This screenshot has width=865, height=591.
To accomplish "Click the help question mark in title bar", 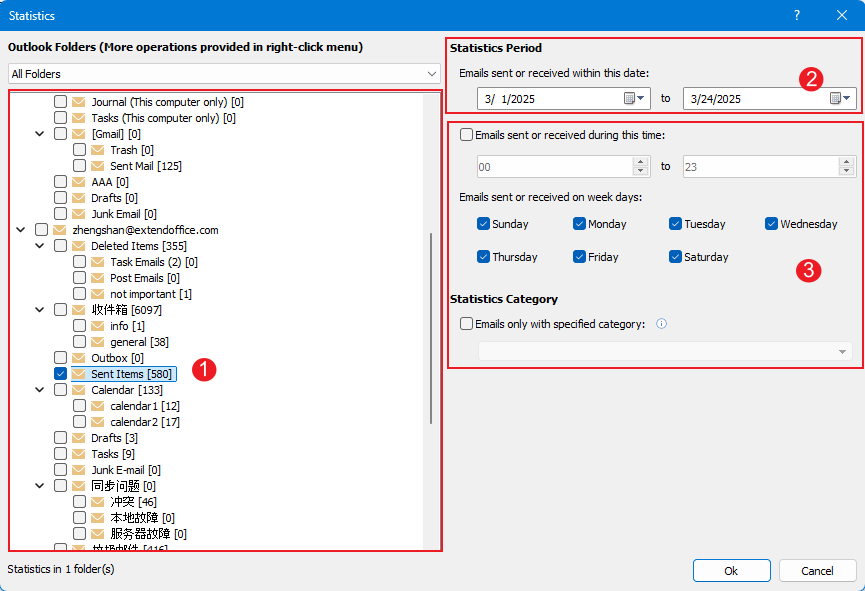I will point(797,15).
